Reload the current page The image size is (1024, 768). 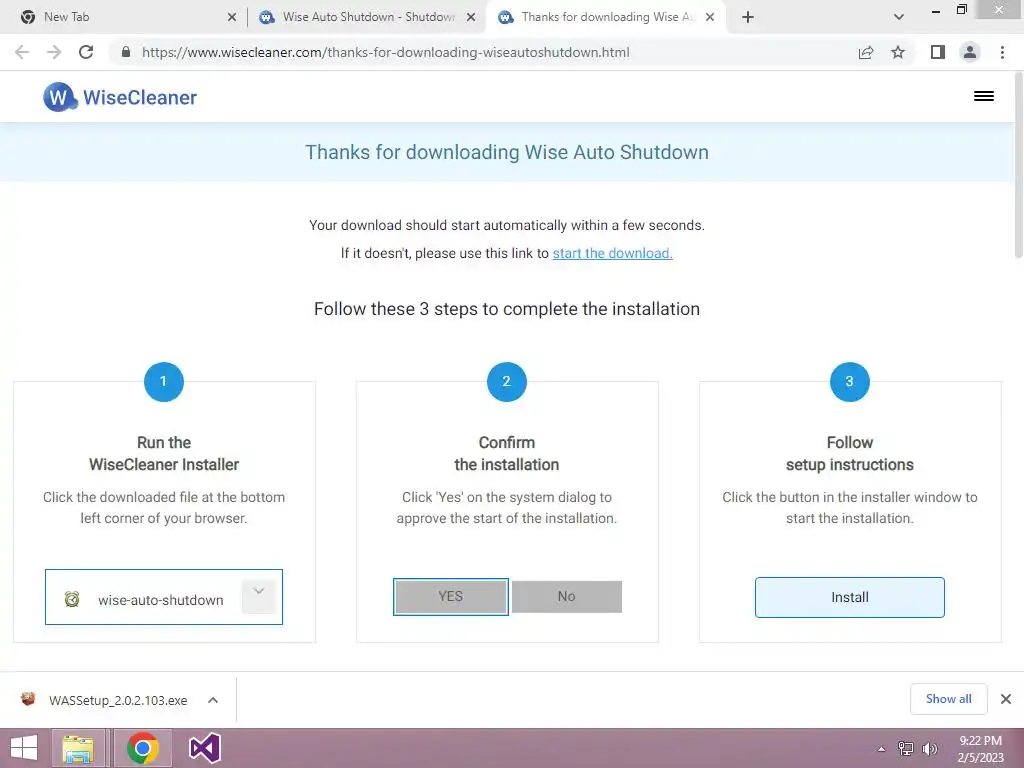point(86,52)
